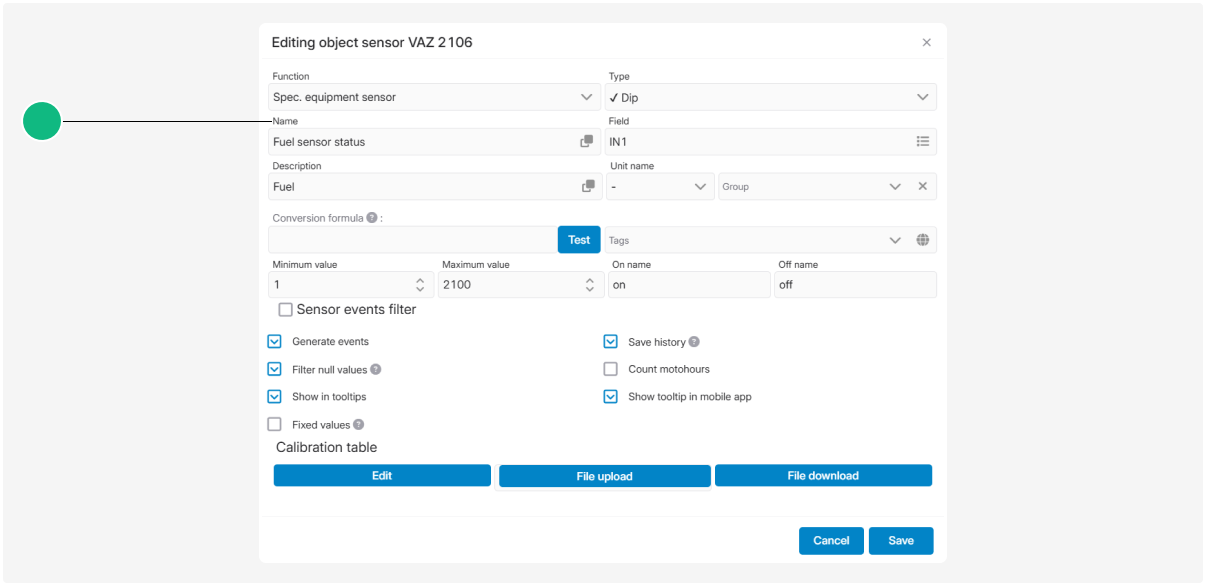Click the globe icon next to Tags
1206x586 pixels.
tap(923, 240)
